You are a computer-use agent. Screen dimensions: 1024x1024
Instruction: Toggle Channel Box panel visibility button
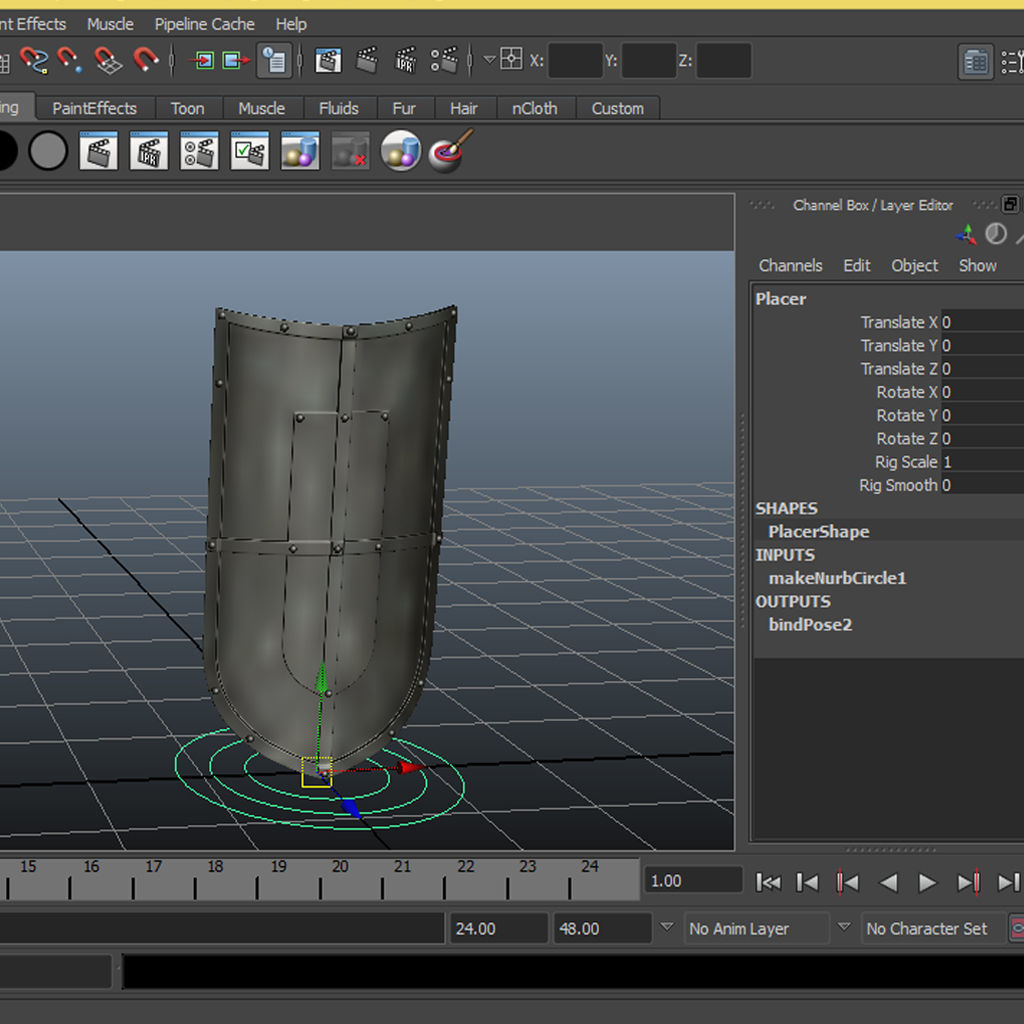point(976,62)
